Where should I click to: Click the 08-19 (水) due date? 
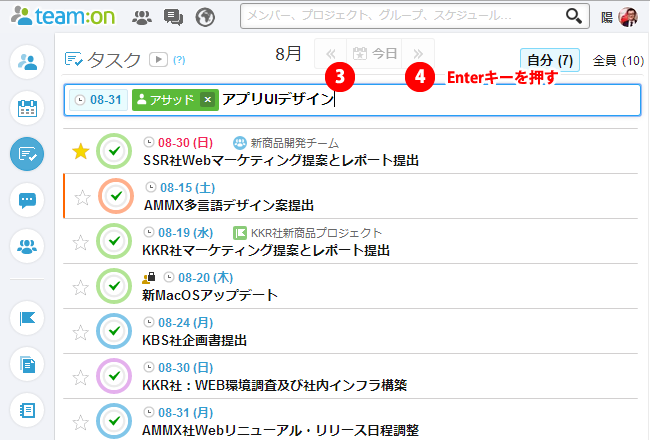click(185, 233)
